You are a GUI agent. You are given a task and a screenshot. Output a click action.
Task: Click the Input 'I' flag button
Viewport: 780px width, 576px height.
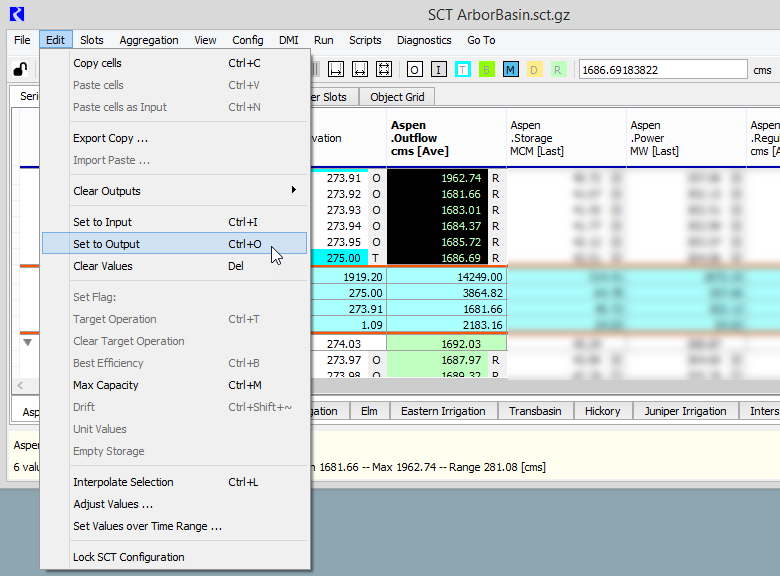coord(438,70)
